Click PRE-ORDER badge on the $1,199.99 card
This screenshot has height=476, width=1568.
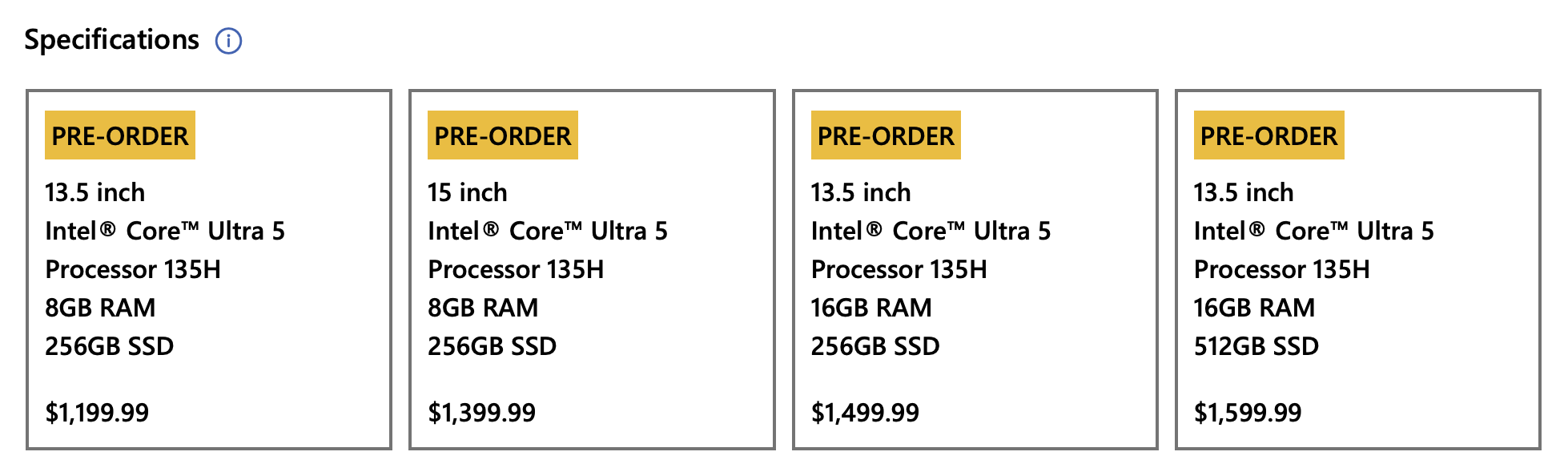(x=120, y=135)
